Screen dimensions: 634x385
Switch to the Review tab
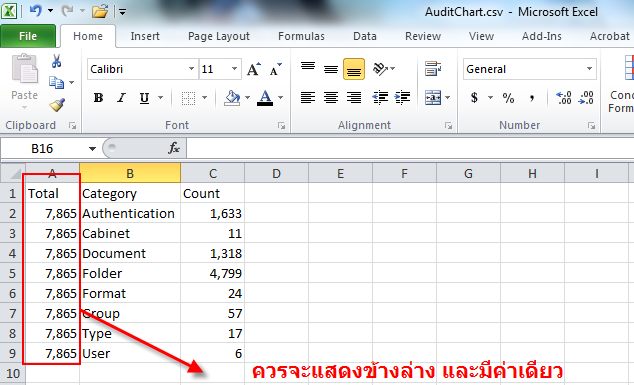tap(423, 36)
